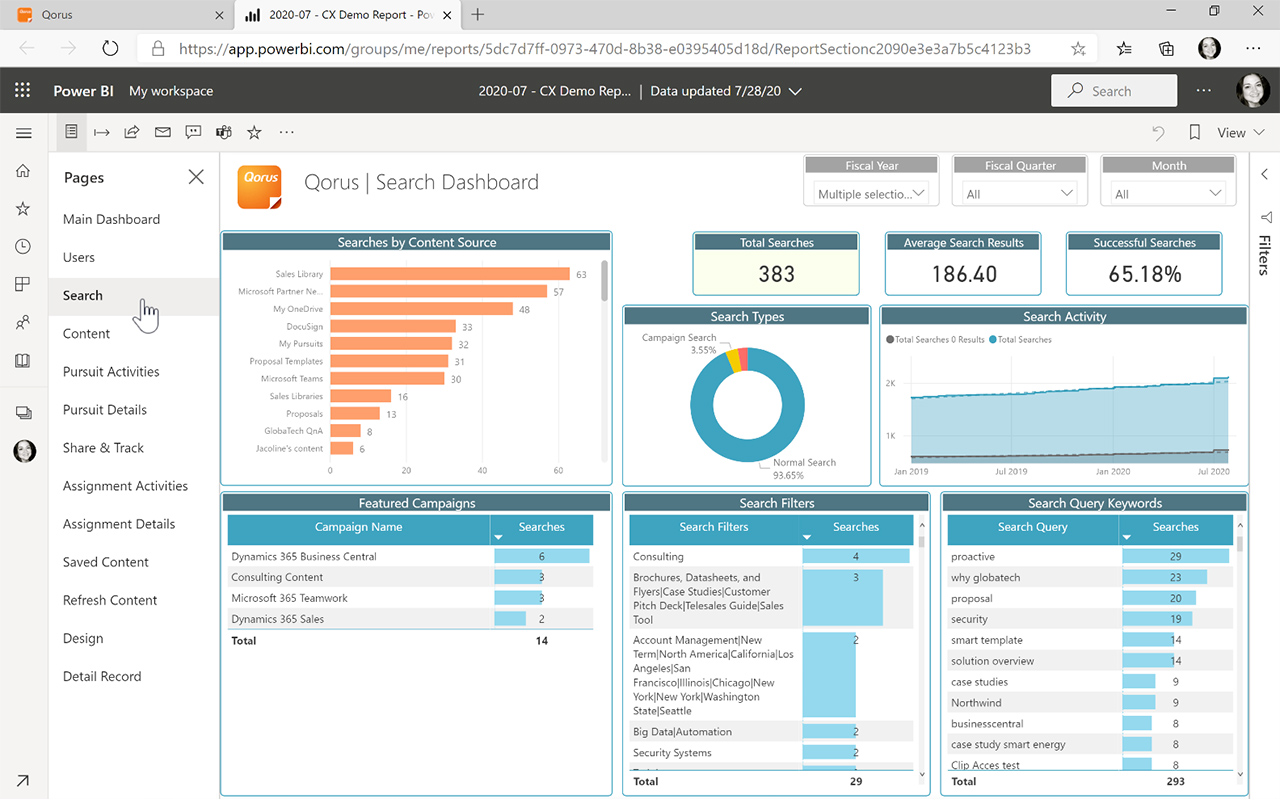
Task: Click the Total Searches legend marker
Action: point(992,340)
